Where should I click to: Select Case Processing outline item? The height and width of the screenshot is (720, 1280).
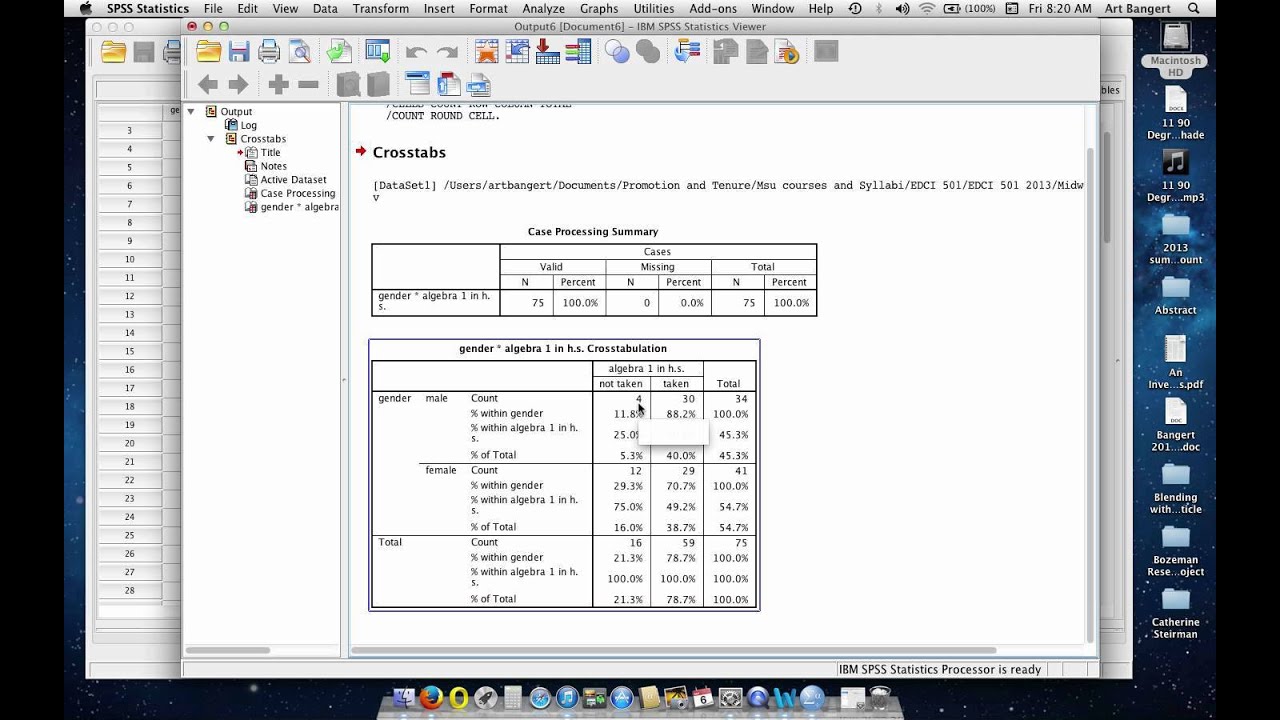297,193
